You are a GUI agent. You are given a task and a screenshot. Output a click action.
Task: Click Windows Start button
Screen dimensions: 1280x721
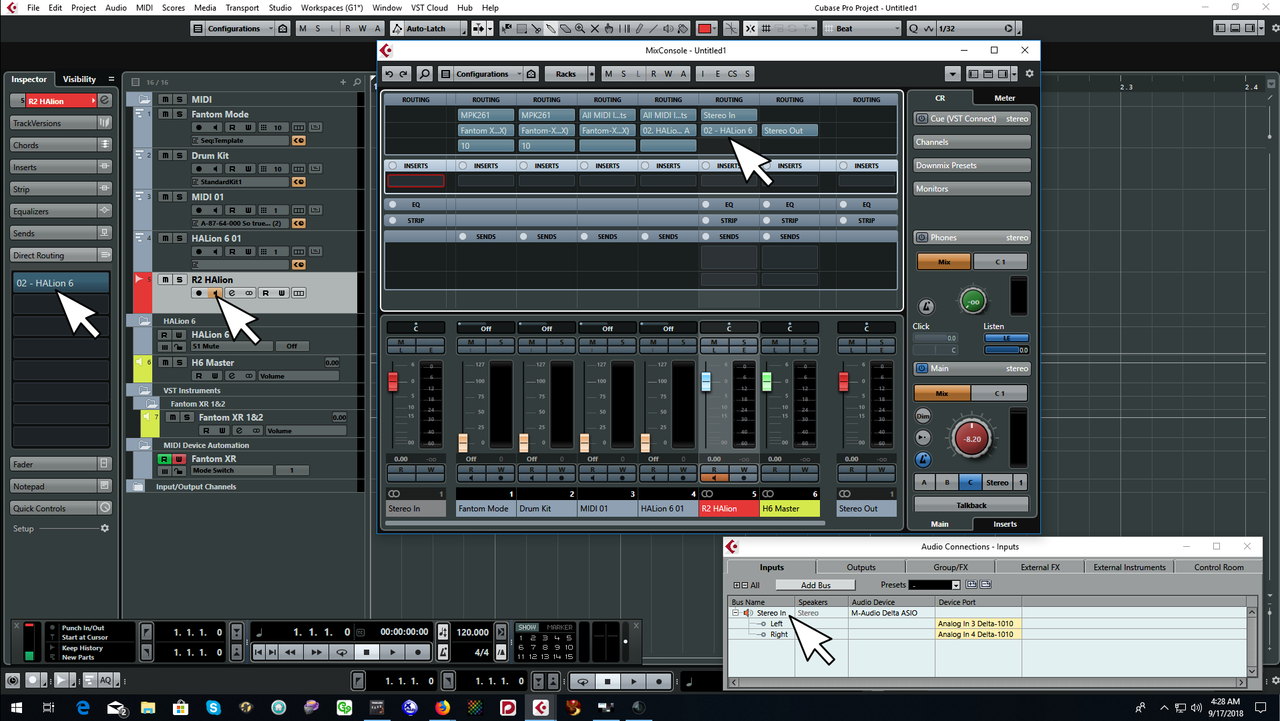tap(17, 708)
